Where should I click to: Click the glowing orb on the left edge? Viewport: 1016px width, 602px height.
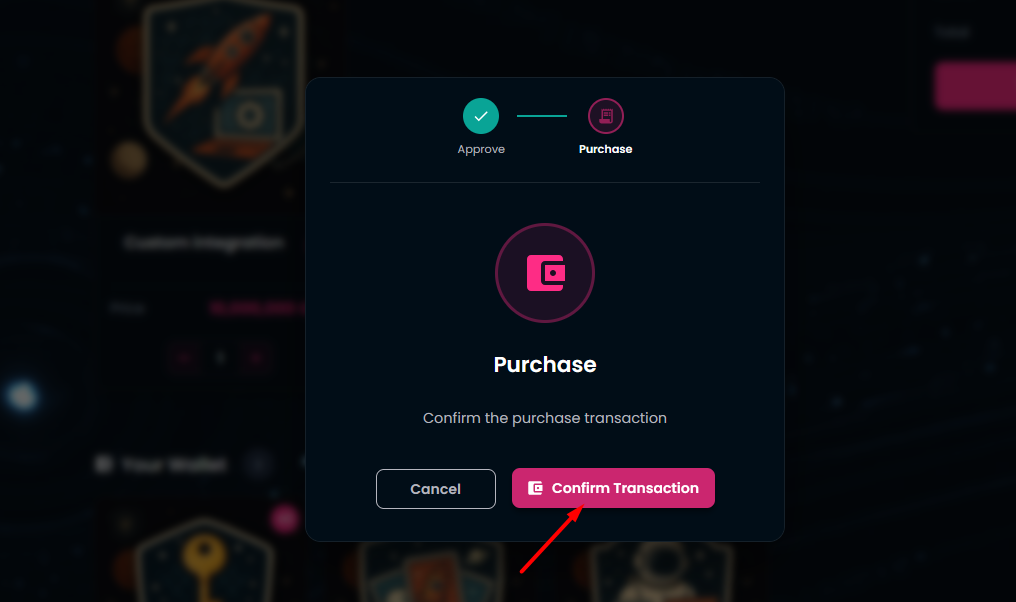(x=22, y=397)
